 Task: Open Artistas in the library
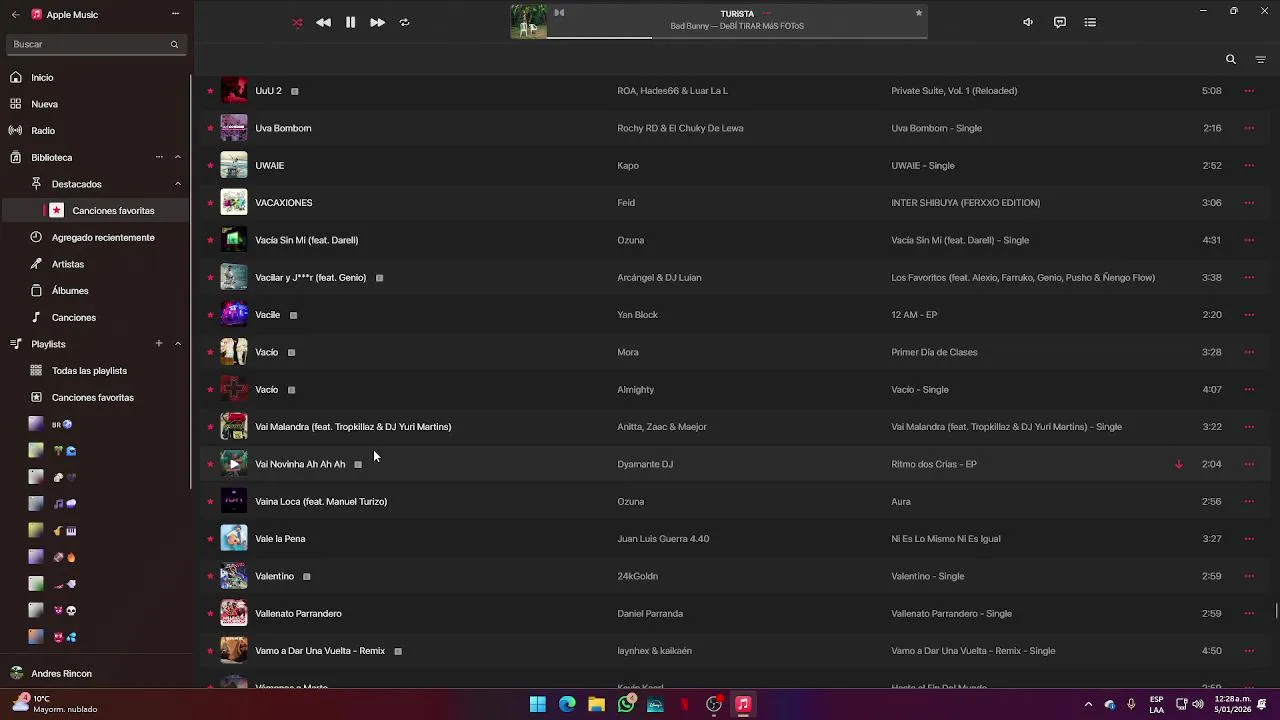coord(68,264)
